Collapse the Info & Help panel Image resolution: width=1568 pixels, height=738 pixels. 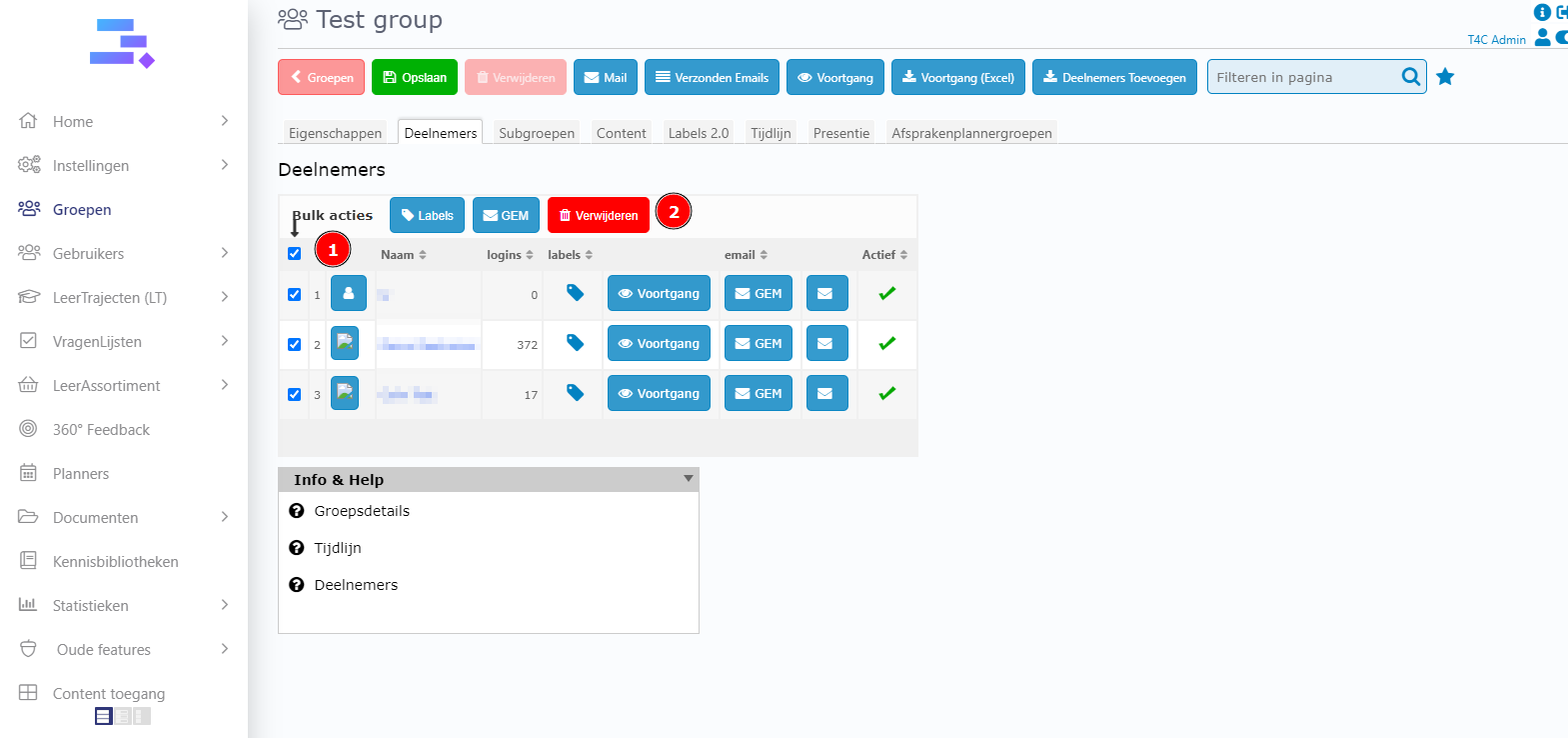click(688, 479)
